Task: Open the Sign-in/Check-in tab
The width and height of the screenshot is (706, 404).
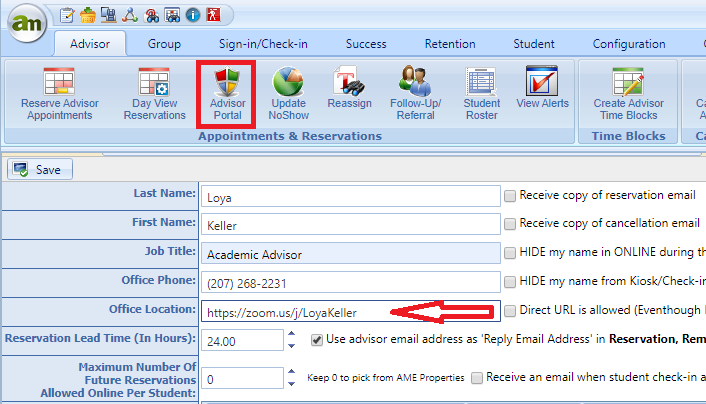Action: tap(263, 44)
